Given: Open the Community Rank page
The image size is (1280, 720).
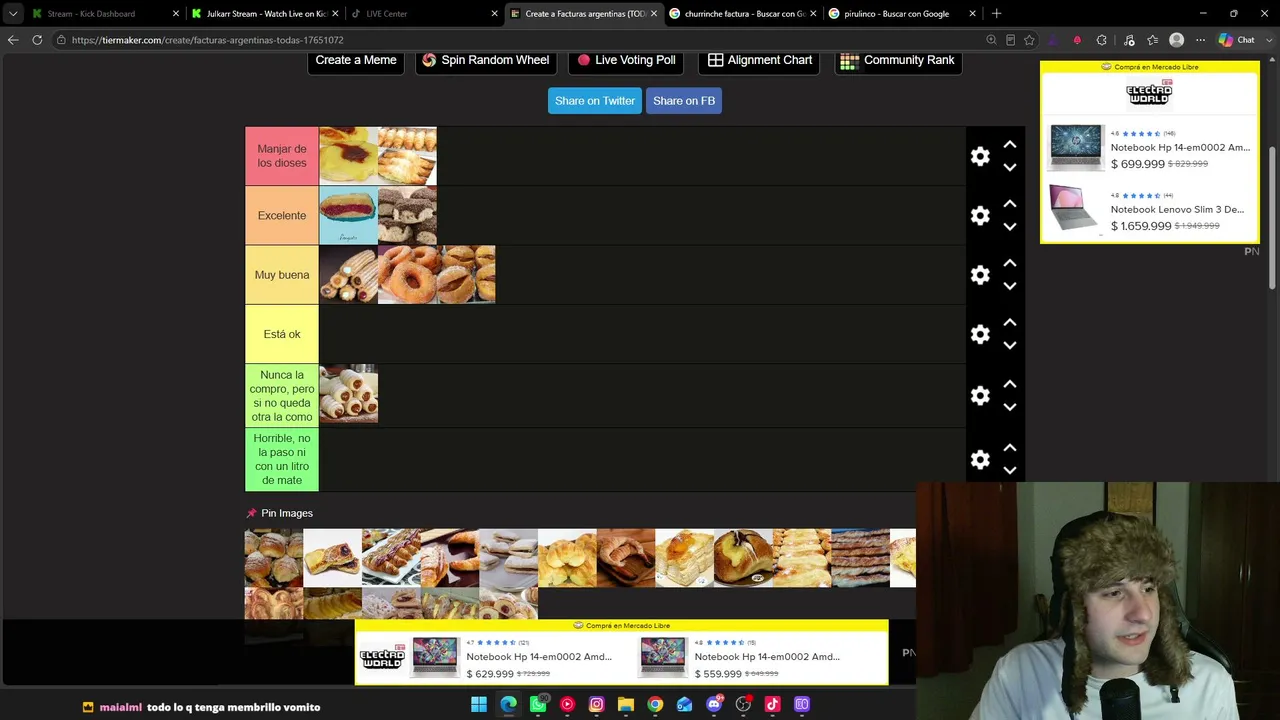Looking at the screenshot, I should pyautogui.click(x=898, y=60).
